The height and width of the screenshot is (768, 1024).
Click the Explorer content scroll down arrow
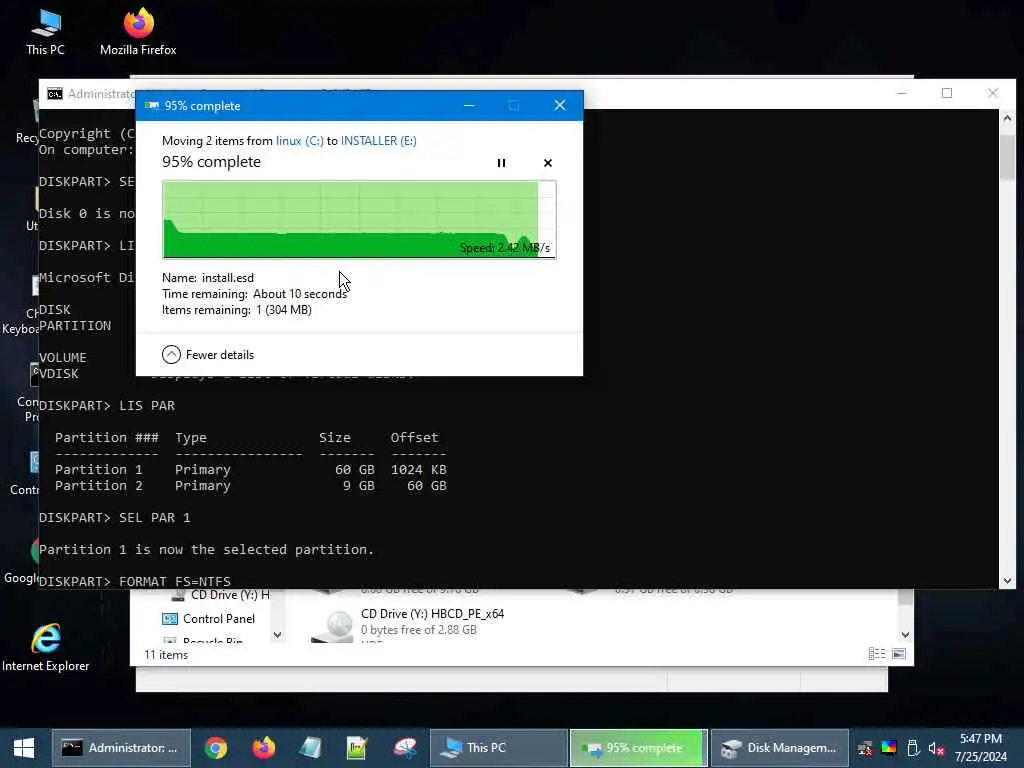pos(905,634)
